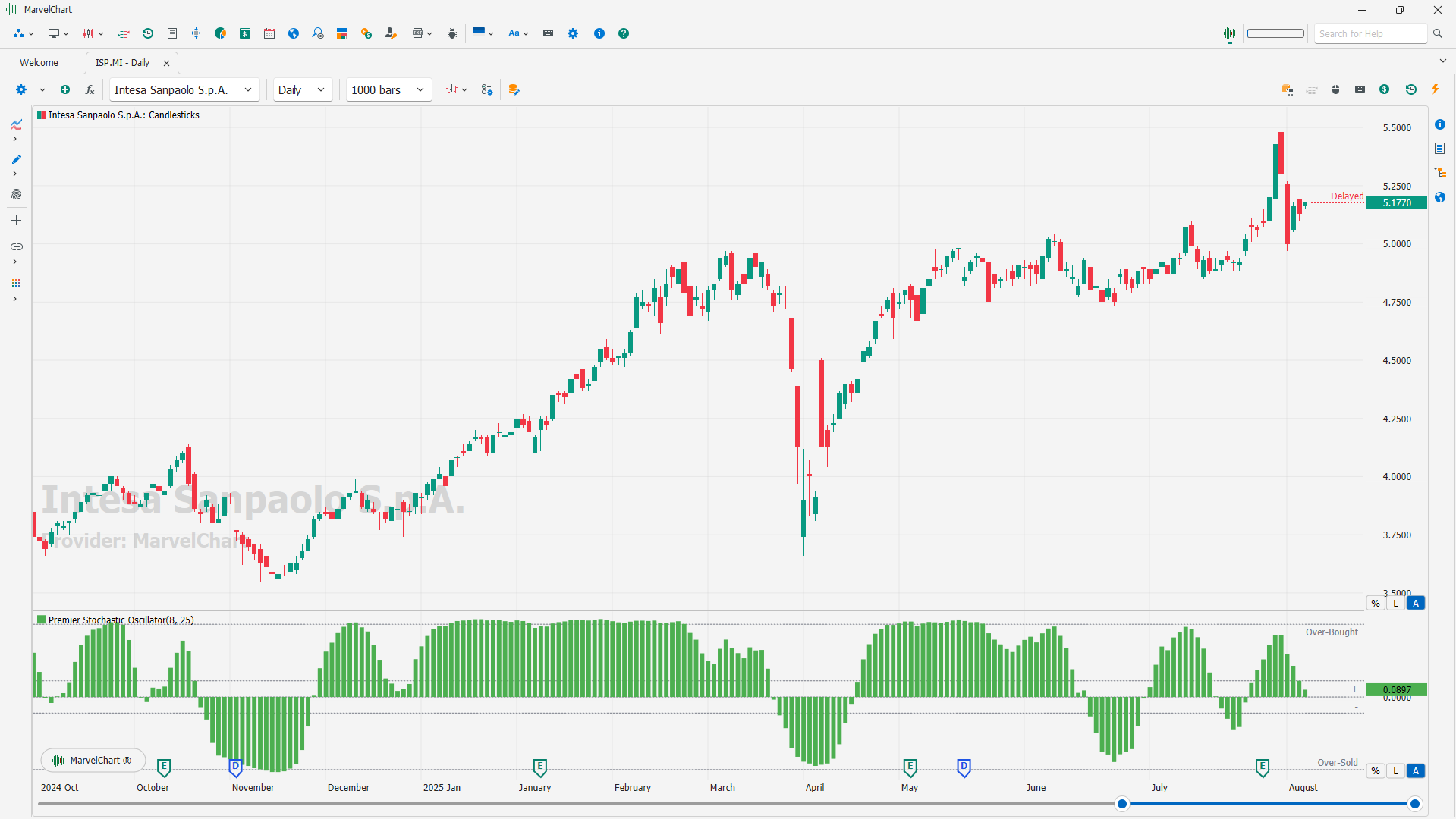
Task: Click the green dollar sheet icon in top toolbar
Action: 245,33
